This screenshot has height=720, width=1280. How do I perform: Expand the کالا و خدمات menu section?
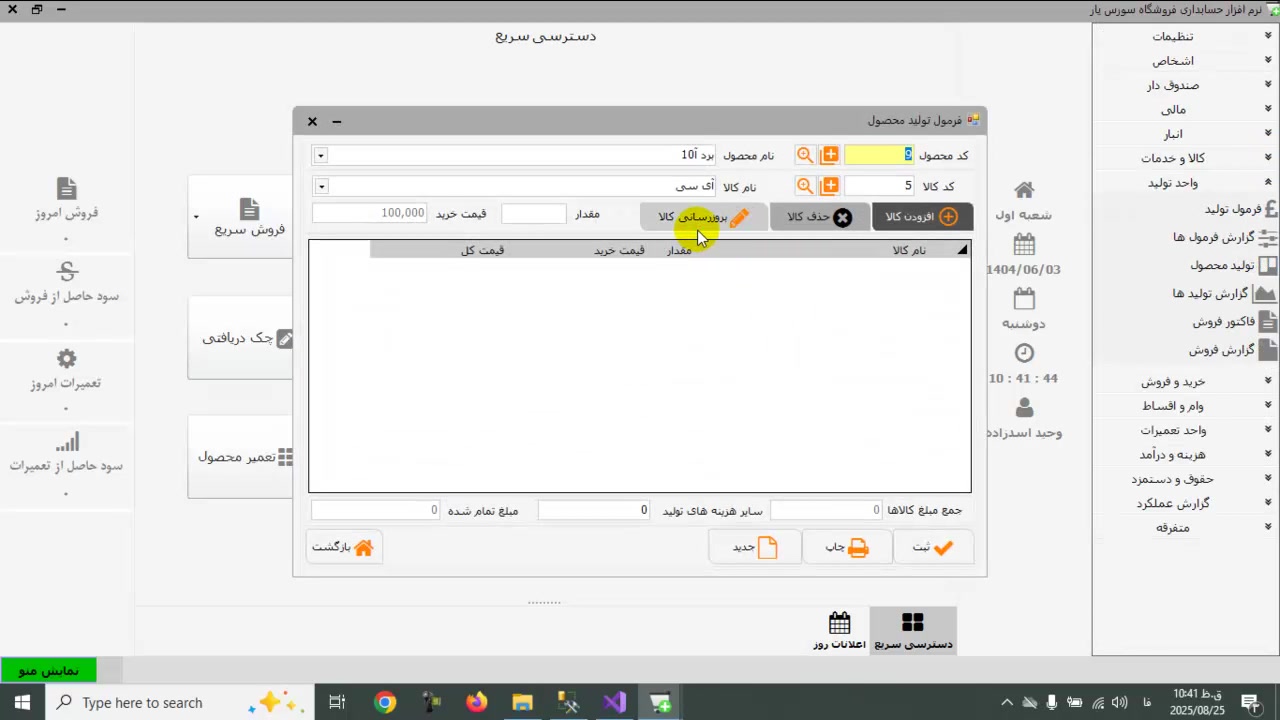tap(1185, 158)
